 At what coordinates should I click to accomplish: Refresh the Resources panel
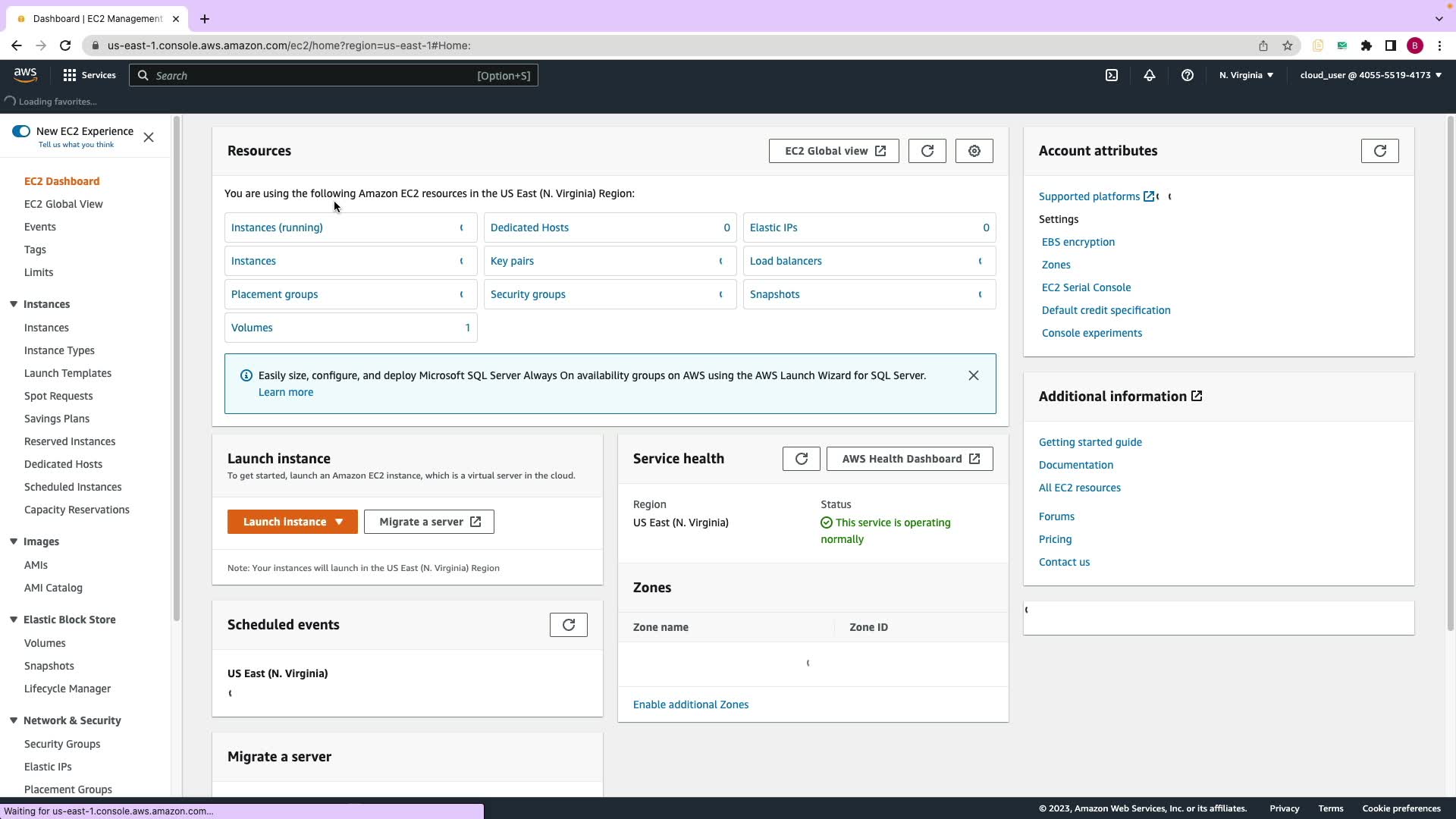click(927, 151)
